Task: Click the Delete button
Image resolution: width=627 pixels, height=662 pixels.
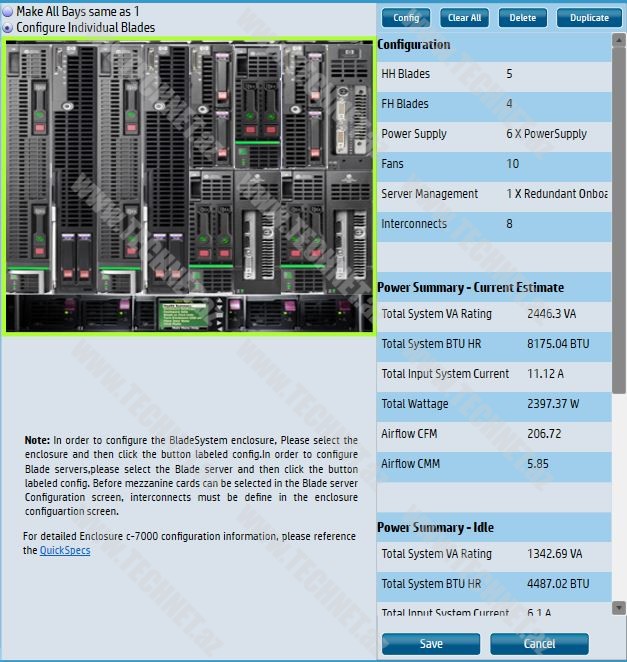Action: 523,18
